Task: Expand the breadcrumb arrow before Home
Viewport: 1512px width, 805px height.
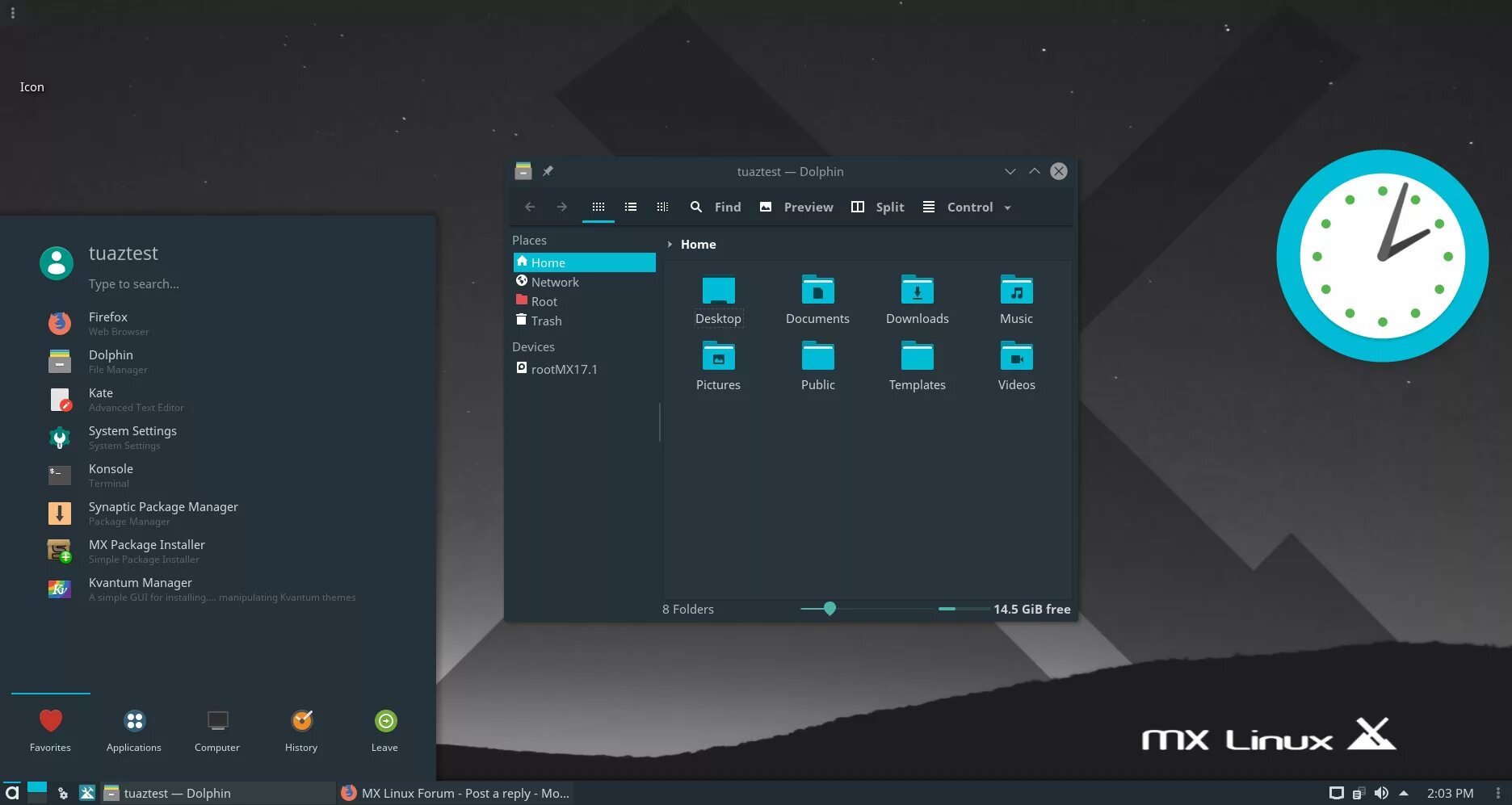Action: pos(670,244)
